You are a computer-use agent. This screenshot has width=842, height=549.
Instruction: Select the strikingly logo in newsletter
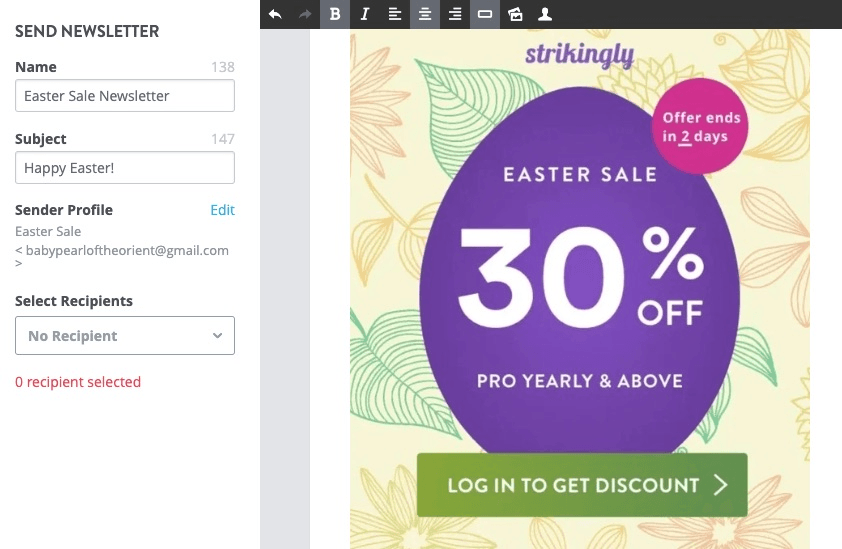[x=580, y=55]
